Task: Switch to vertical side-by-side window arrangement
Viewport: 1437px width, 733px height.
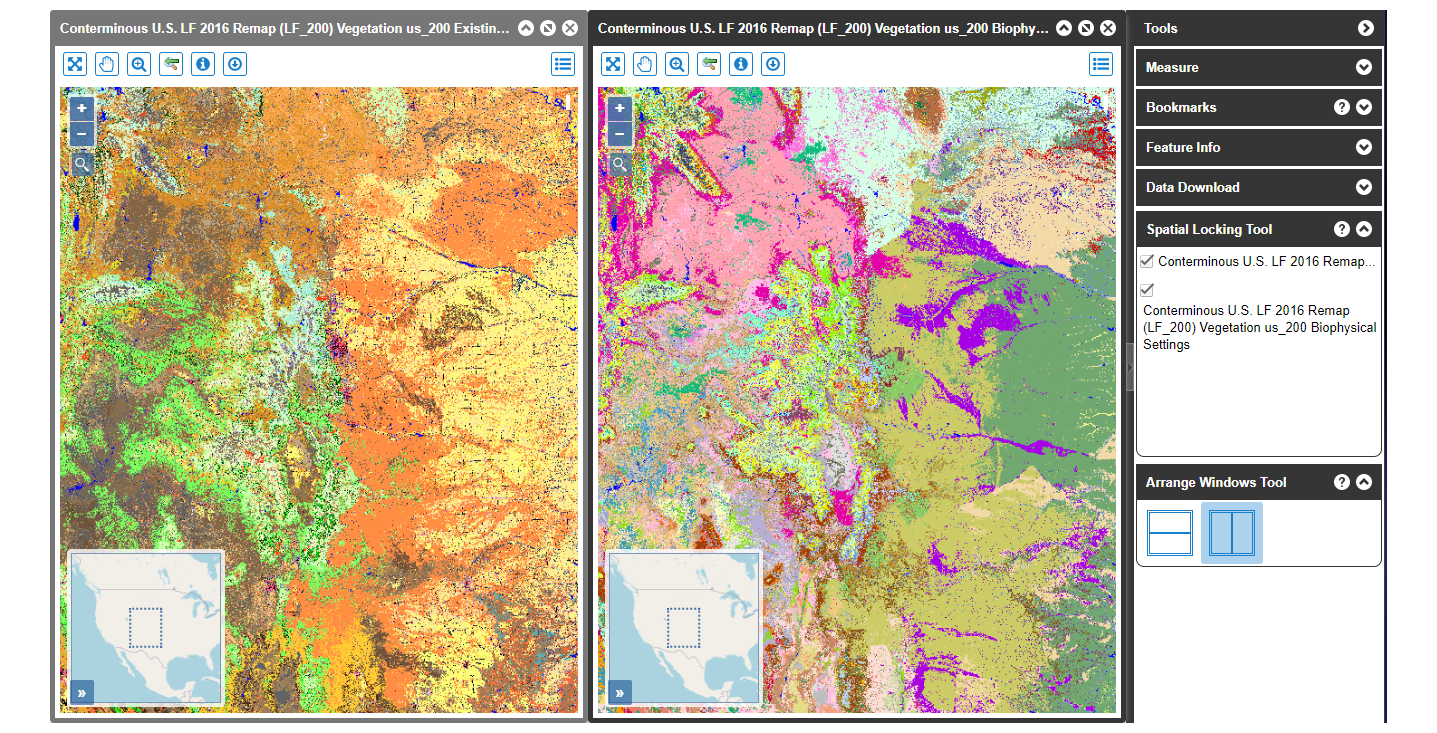Action: 1231,533
